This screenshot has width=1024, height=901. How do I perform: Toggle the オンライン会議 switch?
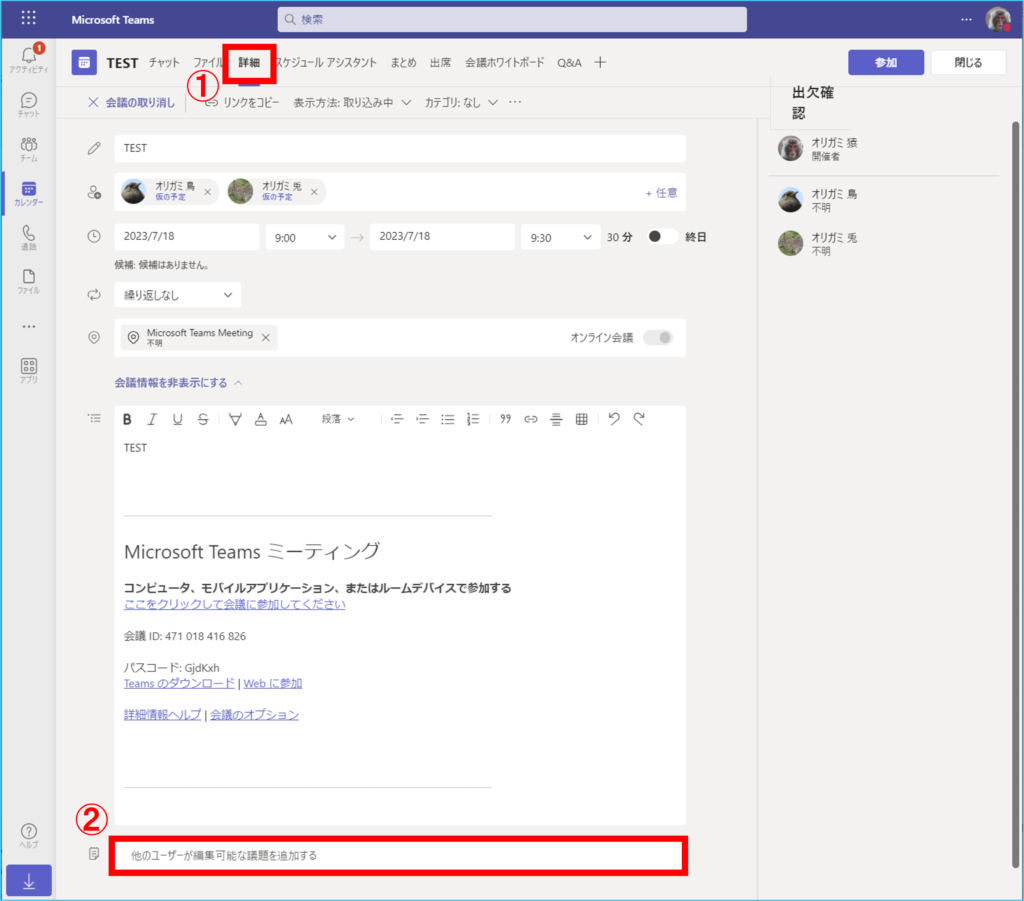point(658,338)
